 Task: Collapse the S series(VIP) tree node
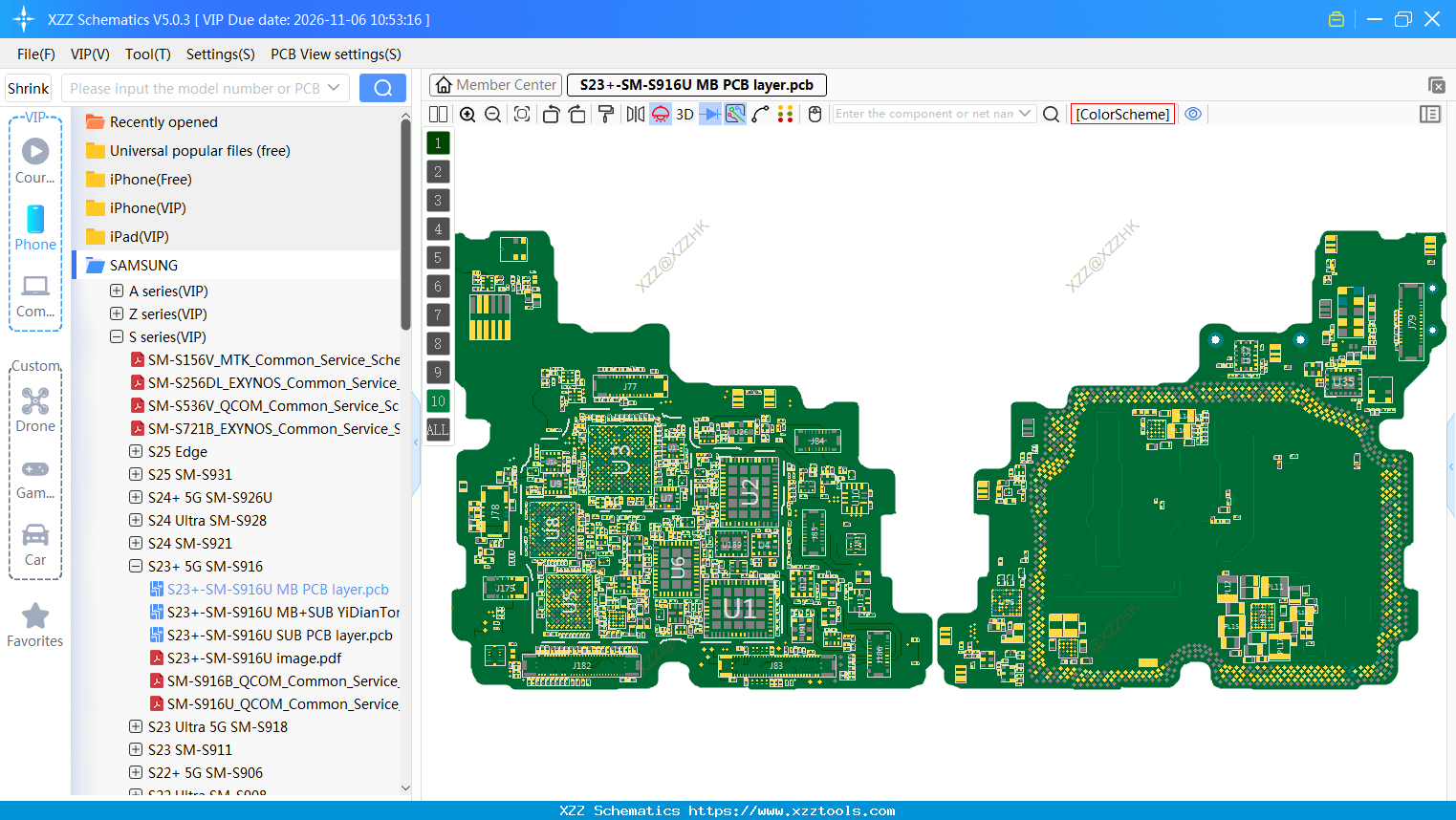pos(117,336)
